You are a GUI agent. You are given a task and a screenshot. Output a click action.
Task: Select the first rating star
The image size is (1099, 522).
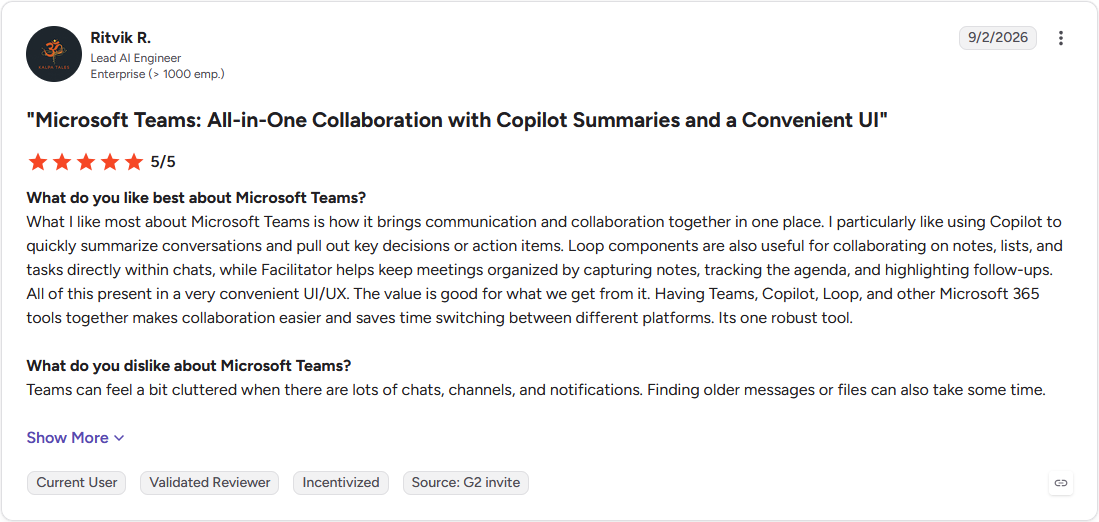37,163
